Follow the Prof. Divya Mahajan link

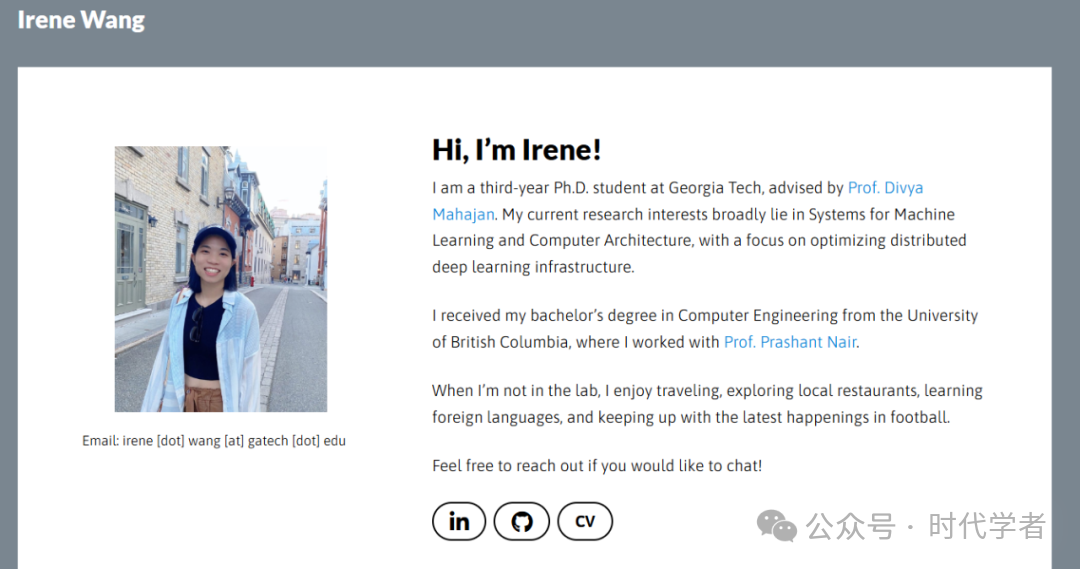pyautogui.click(x=885, y=188)
